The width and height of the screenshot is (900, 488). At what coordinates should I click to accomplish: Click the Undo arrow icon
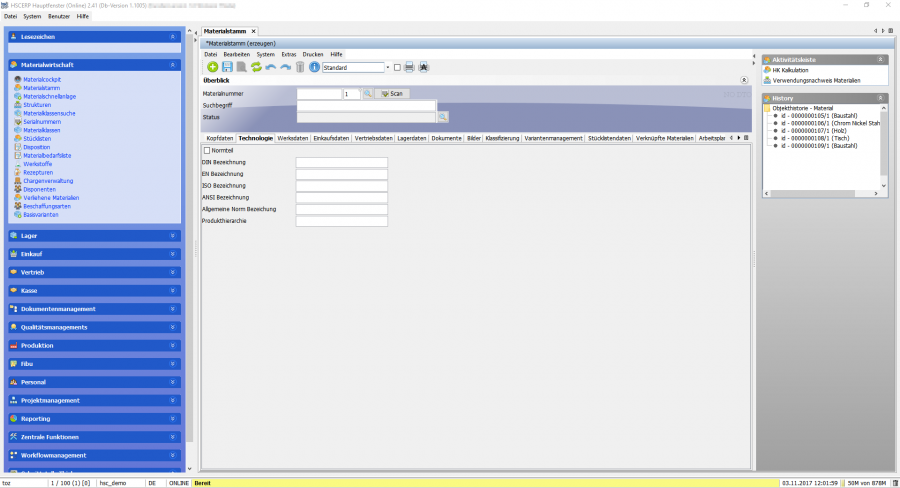(271, 67)
